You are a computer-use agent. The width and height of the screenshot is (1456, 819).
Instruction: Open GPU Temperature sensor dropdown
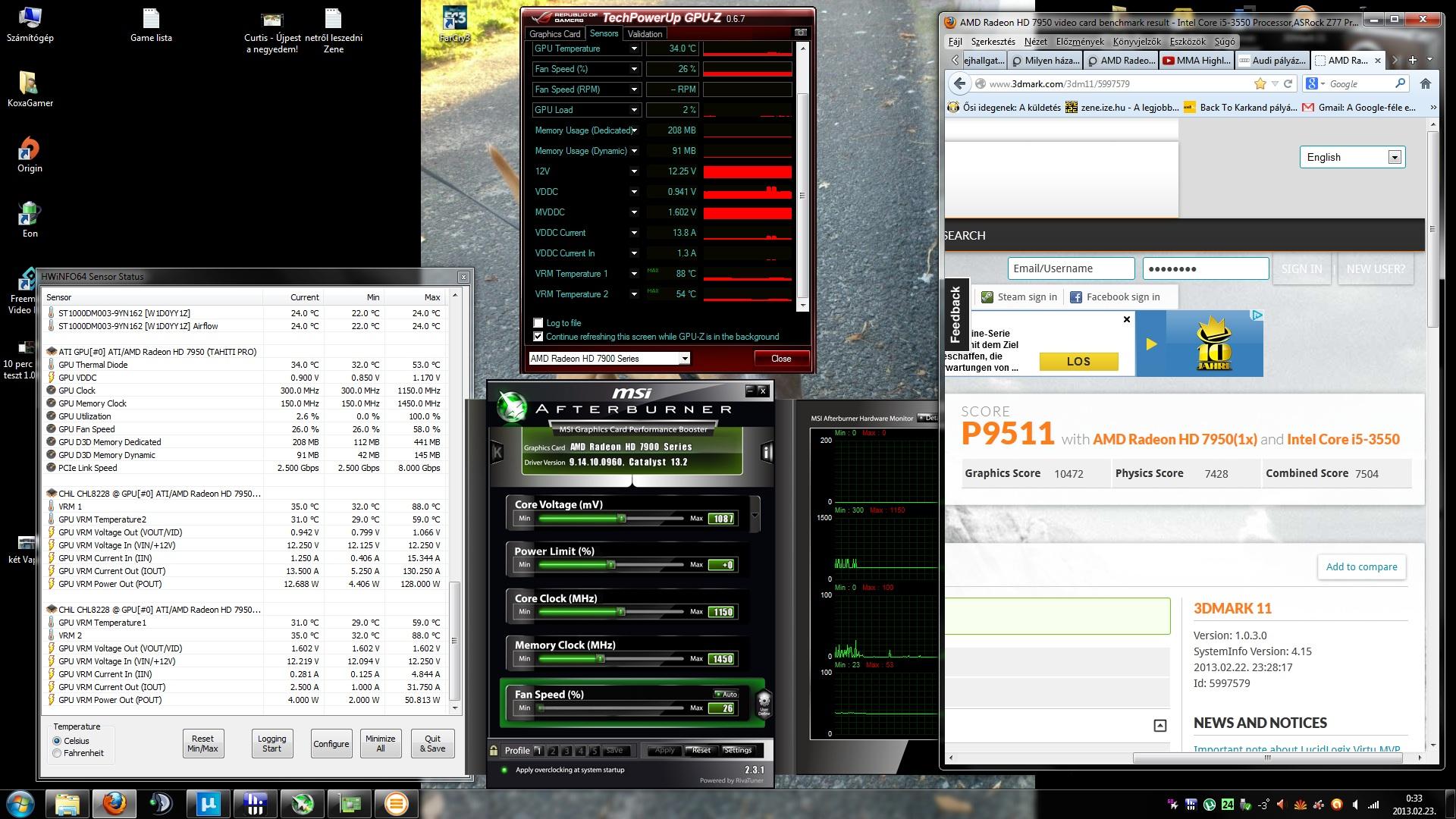click(x=634, y=49)
